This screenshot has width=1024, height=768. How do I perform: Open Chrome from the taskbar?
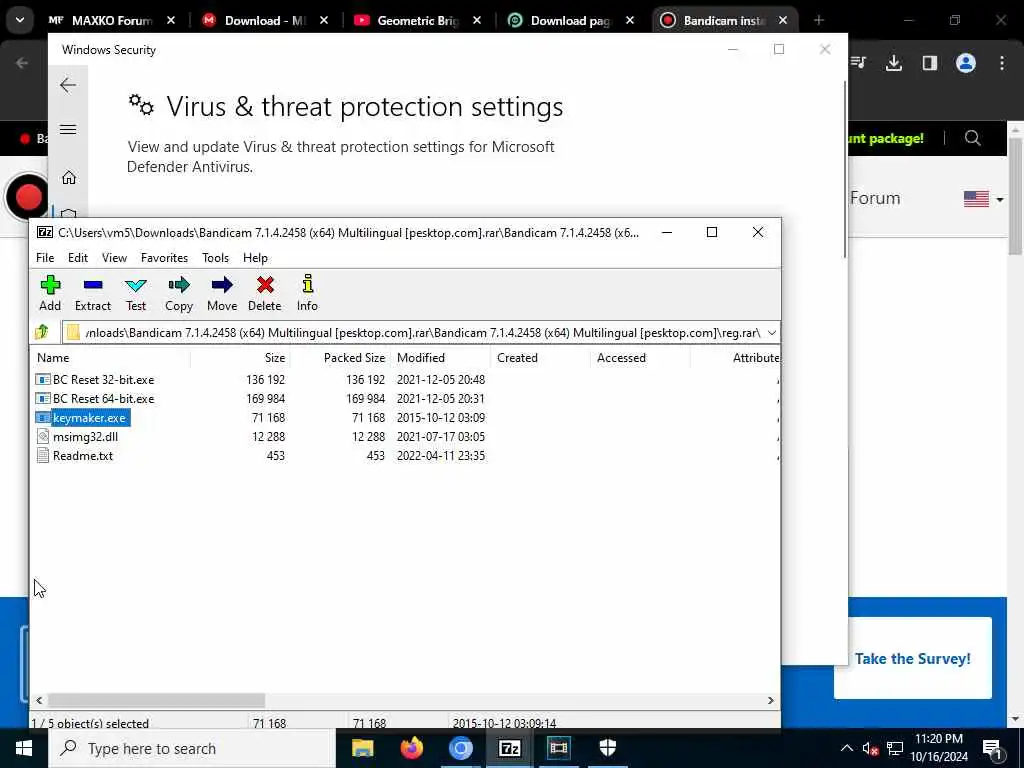[x=460, y=748]
